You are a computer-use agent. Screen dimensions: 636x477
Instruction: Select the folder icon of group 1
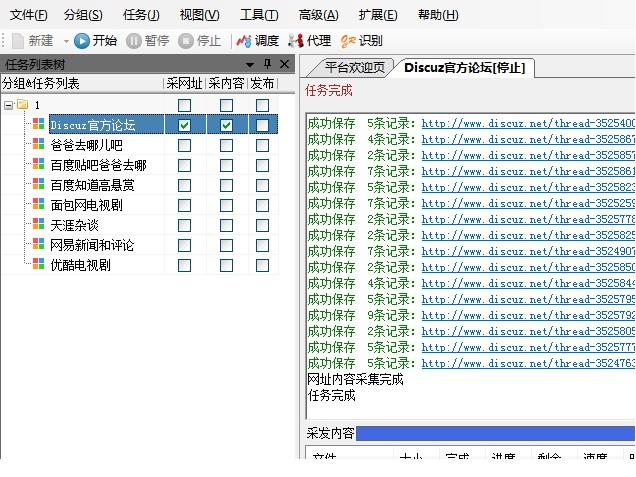click(x=23, y=105)
